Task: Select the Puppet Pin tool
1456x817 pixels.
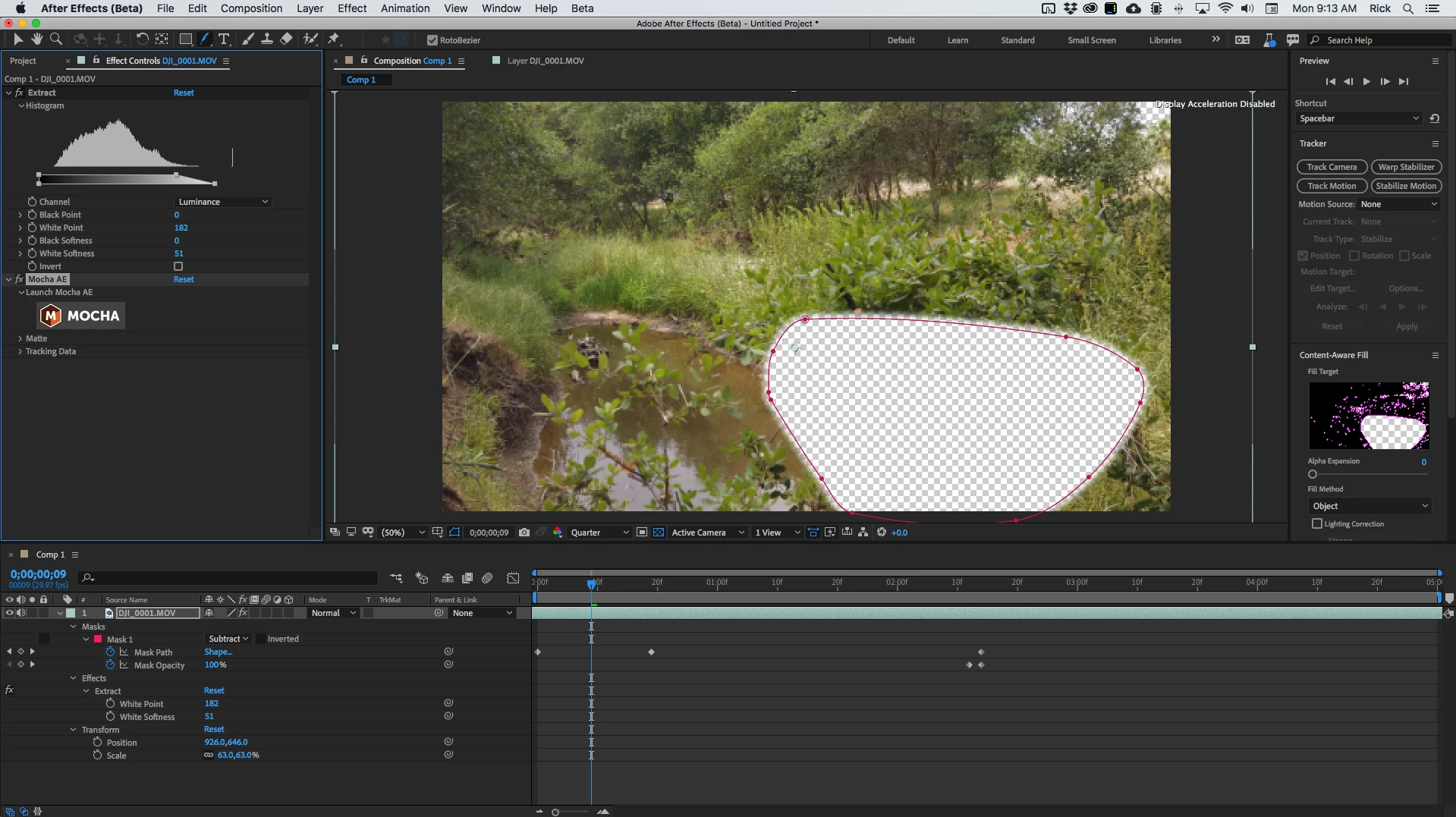Action: pos(334,39)
